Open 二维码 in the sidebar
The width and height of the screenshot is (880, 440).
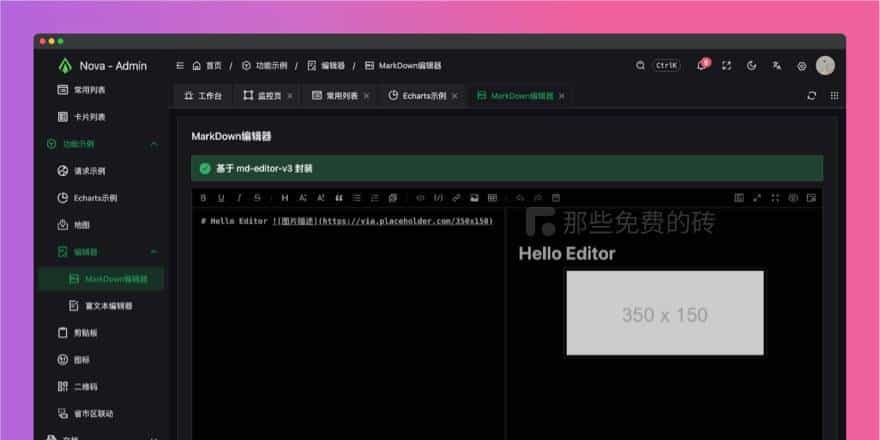[102, 387]
